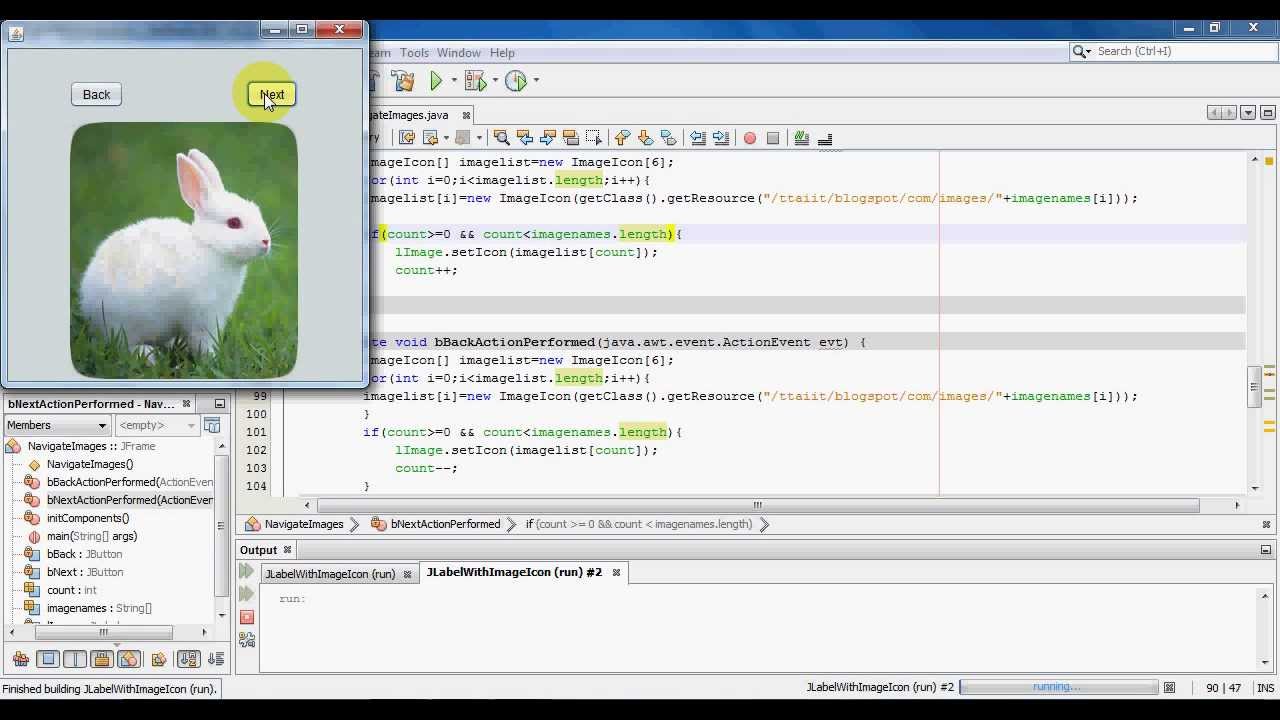
Task: Select bBackActionPerformed in the Navigator tree
Action: pos(130,482)
